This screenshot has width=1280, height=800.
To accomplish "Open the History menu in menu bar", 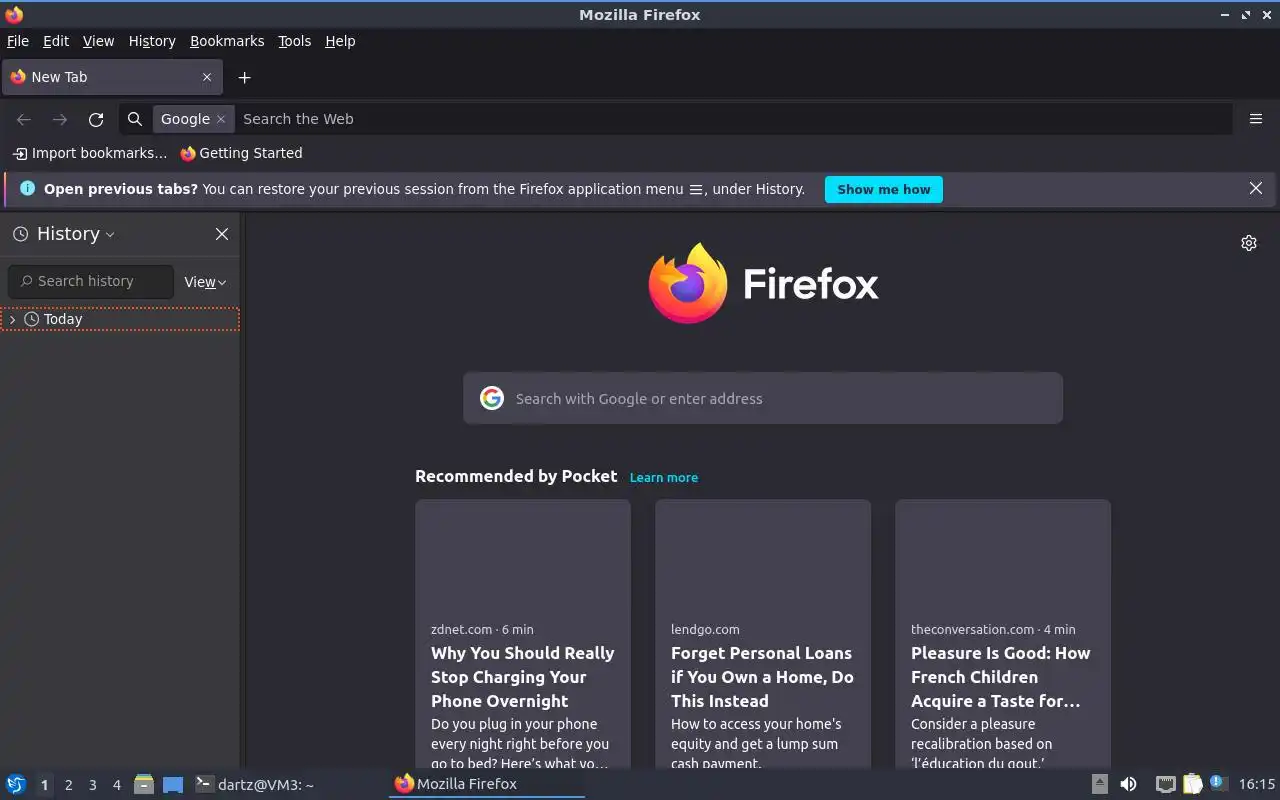I will [152, 41].
